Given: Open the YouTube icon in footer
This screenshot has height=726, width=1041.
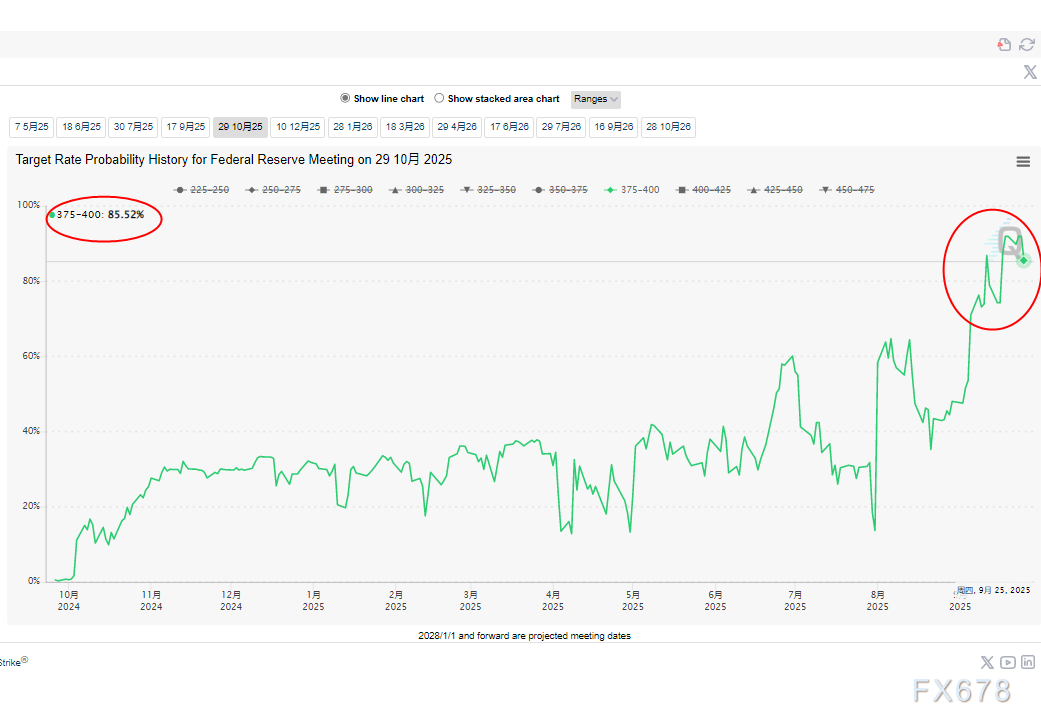Looking at the screenshot, I should pos(1008,662).
